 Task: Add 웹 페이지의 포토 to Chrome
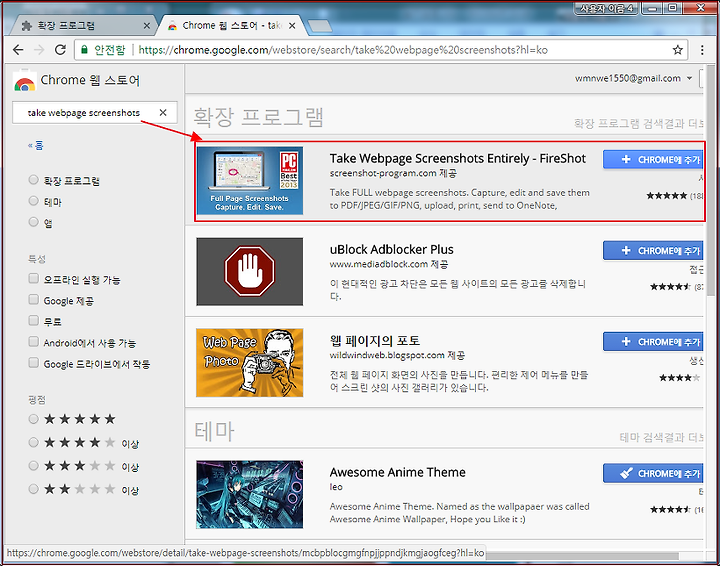[x=653, y=342]
